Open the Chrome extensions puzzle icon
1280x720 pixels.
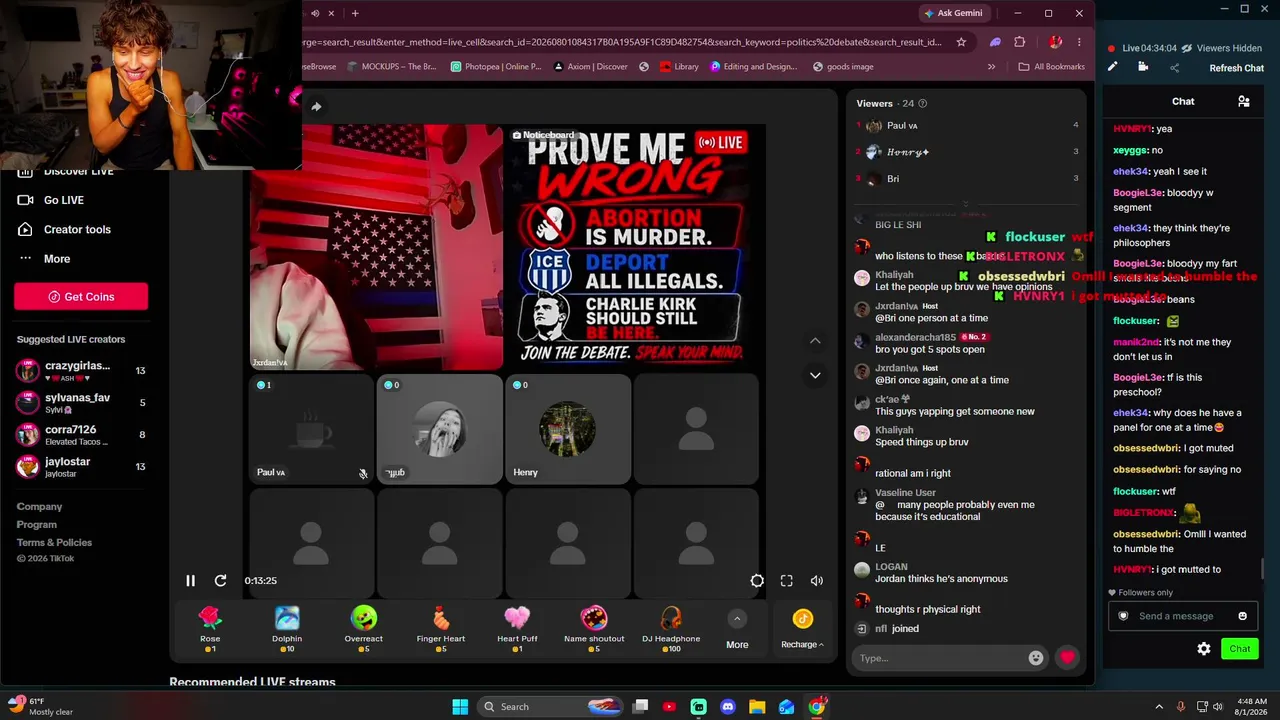point(1020,42)
